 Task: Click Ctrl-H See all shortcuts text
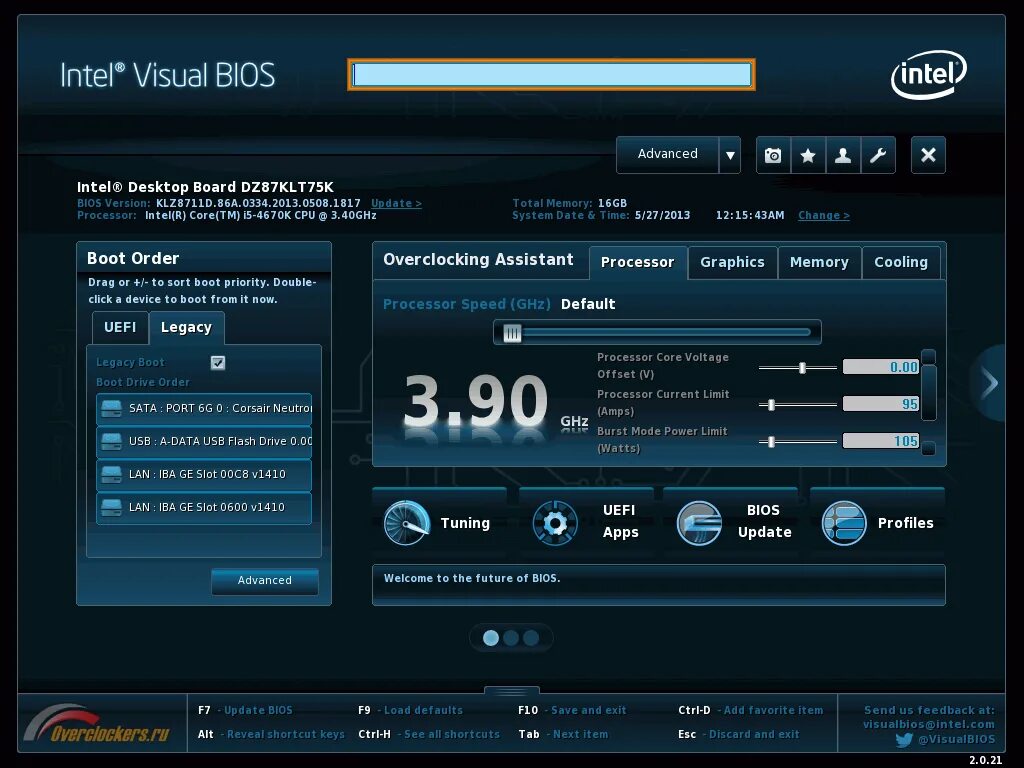coord(429,734)
